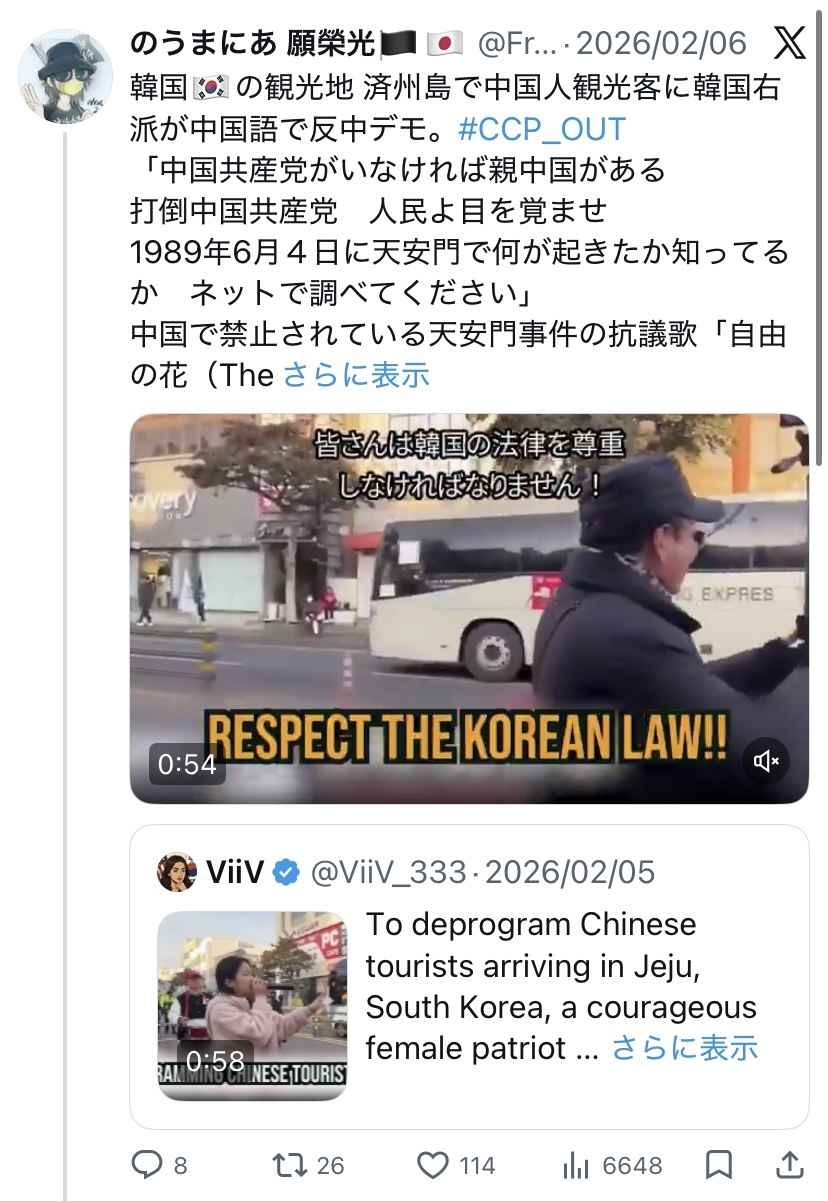Open @ViiV_333 profile handle

388,872
